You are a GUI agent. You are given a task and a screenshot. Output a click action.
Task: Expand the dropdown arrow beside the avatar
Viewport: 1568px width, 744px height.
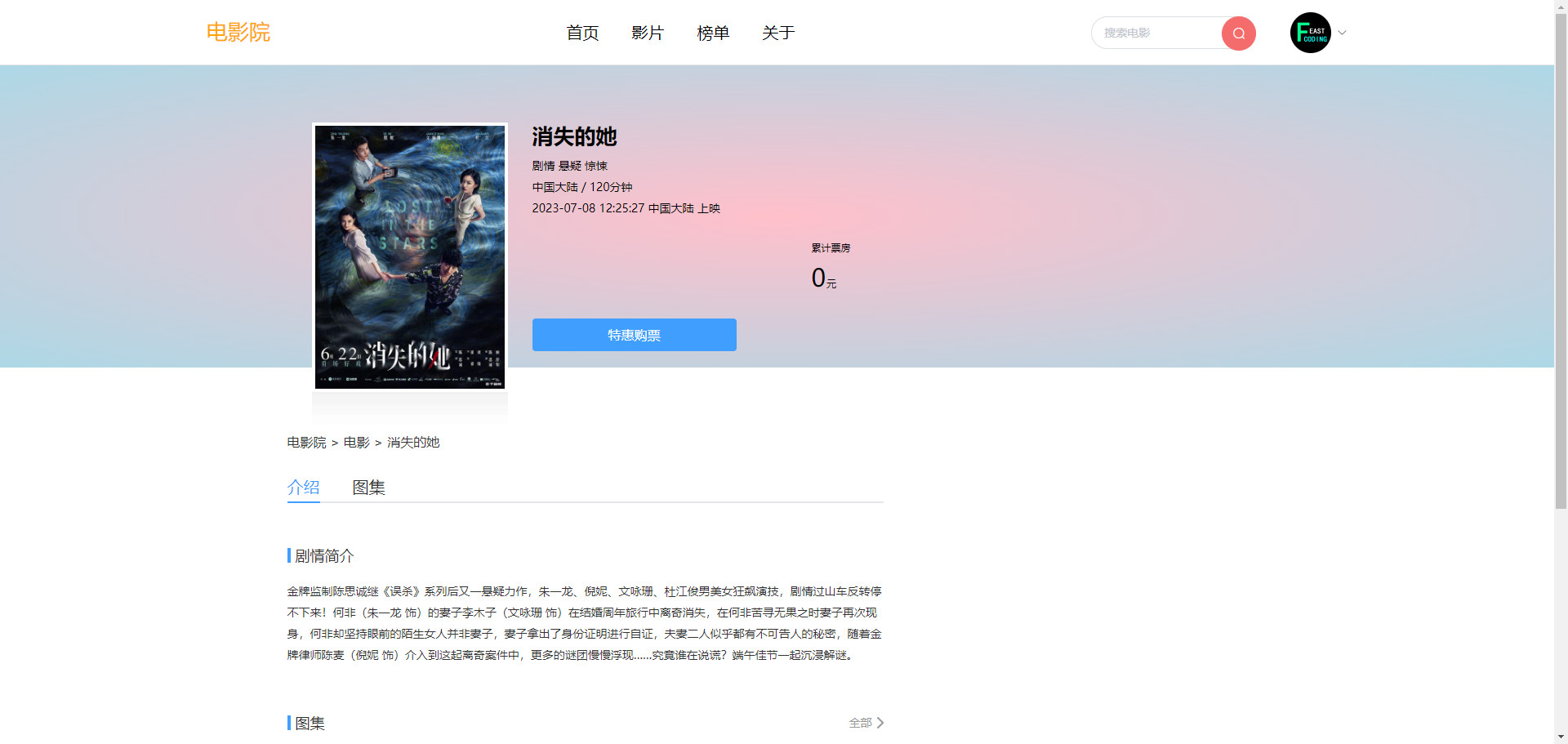(1342, 33)
